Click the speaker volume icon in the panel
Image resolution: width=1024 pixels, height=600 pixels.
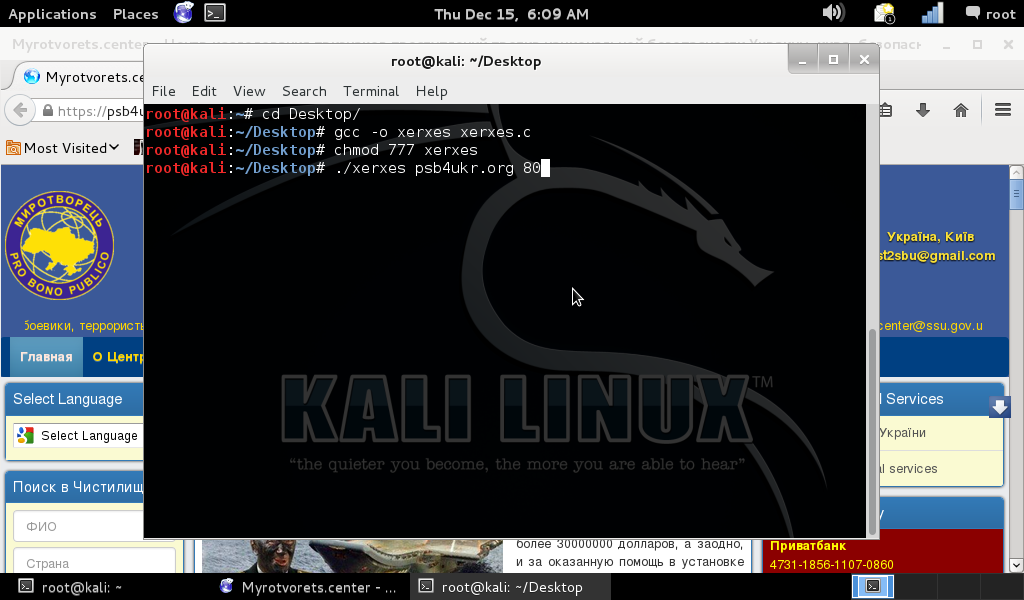coord(833,13)
